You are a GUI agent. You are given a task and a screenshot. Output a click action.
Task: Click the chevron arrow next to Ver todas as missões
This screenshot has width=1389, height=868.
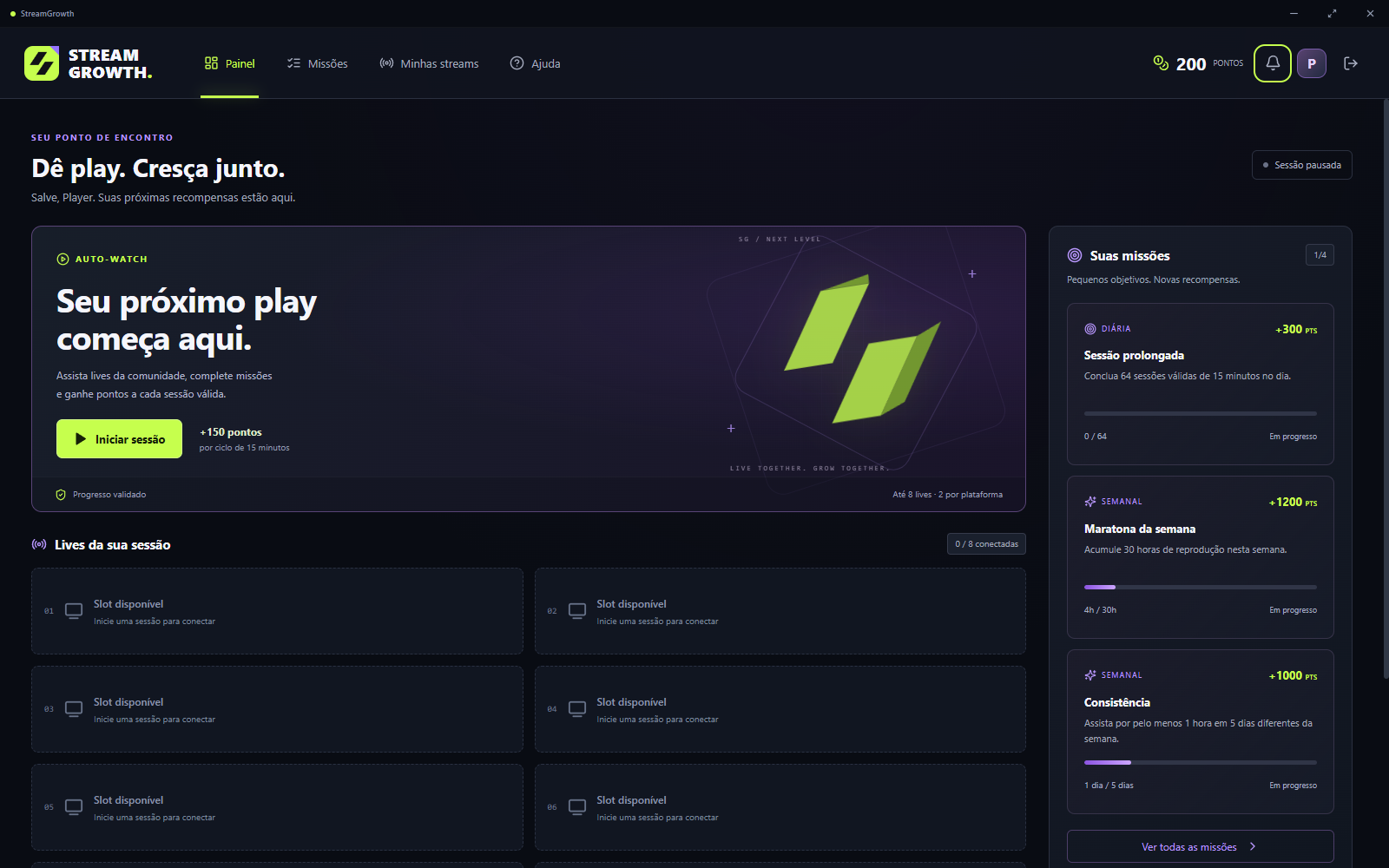click(1253, 846)
